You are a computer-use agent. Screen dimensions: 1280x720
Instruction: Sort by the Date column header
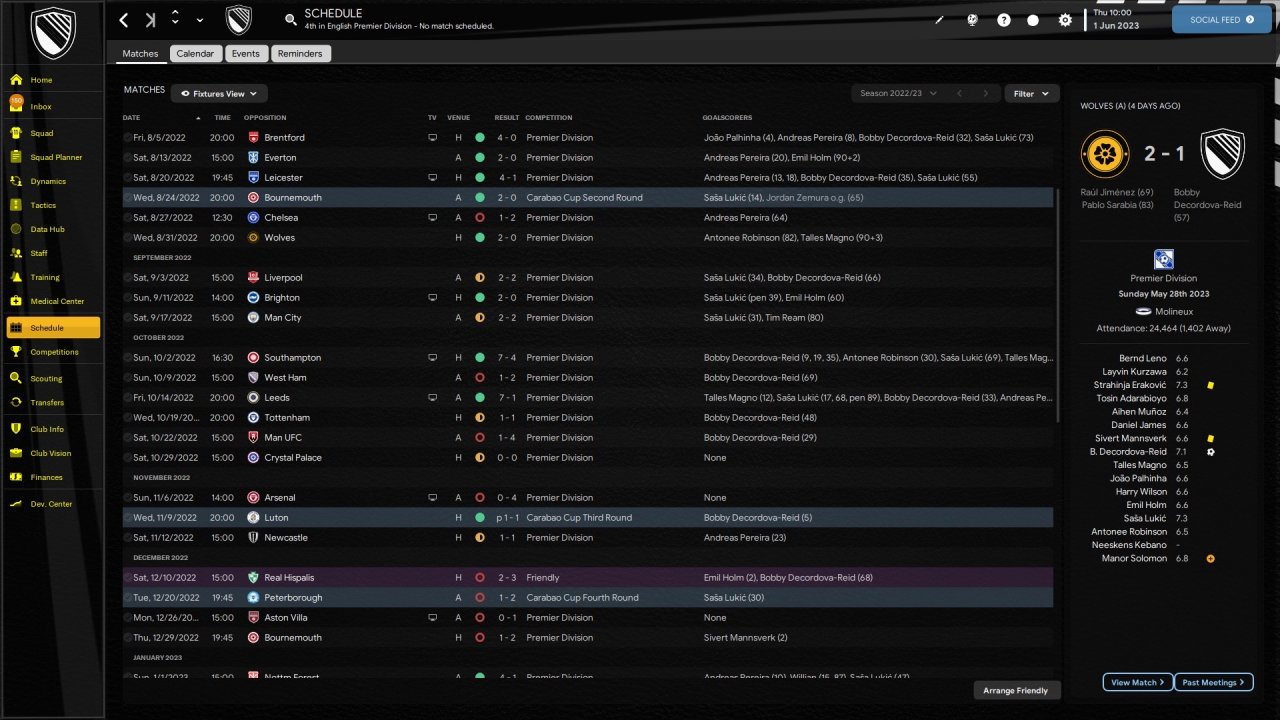pos(132,118)
